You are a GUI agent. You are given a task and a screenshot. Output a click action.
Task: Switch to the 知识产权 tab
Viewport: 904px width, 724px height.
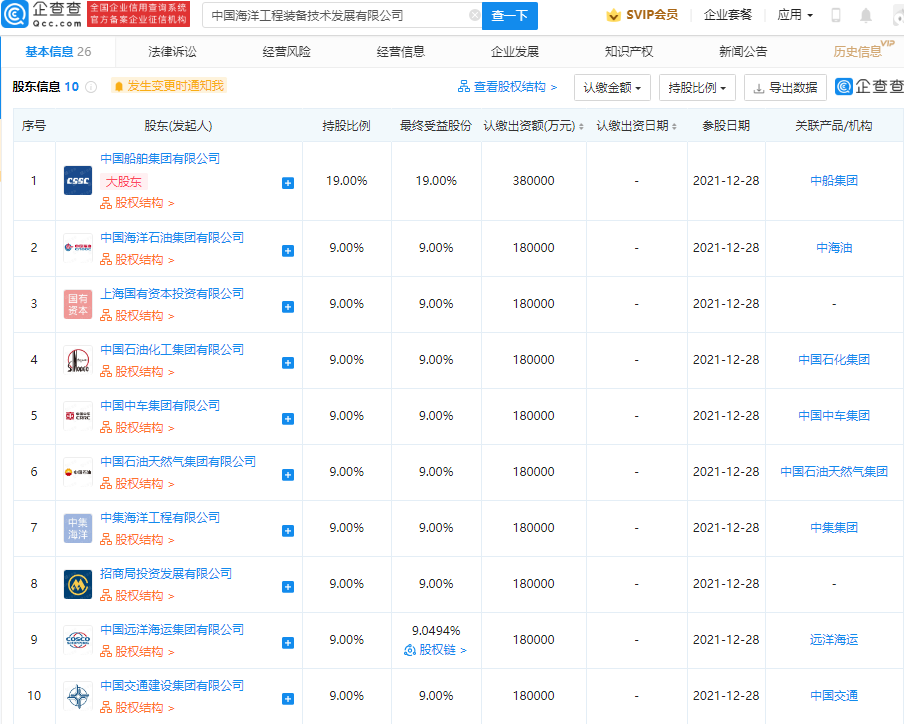(629, 51)
